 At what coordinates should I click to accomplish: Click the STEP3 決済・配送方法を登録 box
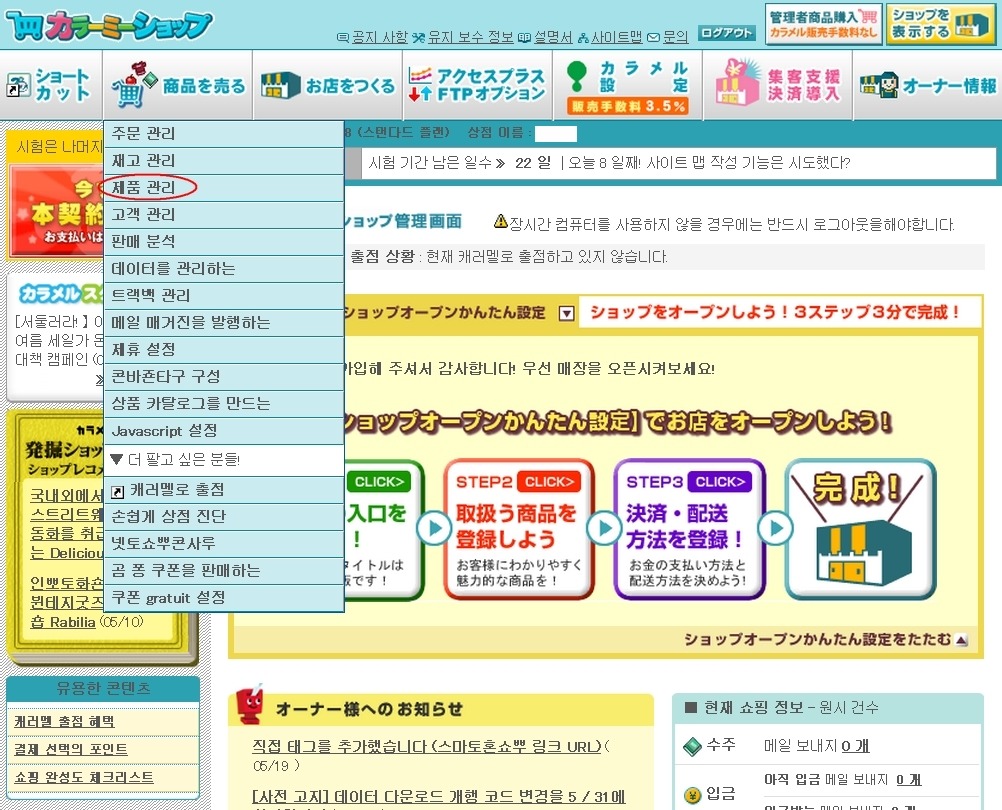point(682,529)
